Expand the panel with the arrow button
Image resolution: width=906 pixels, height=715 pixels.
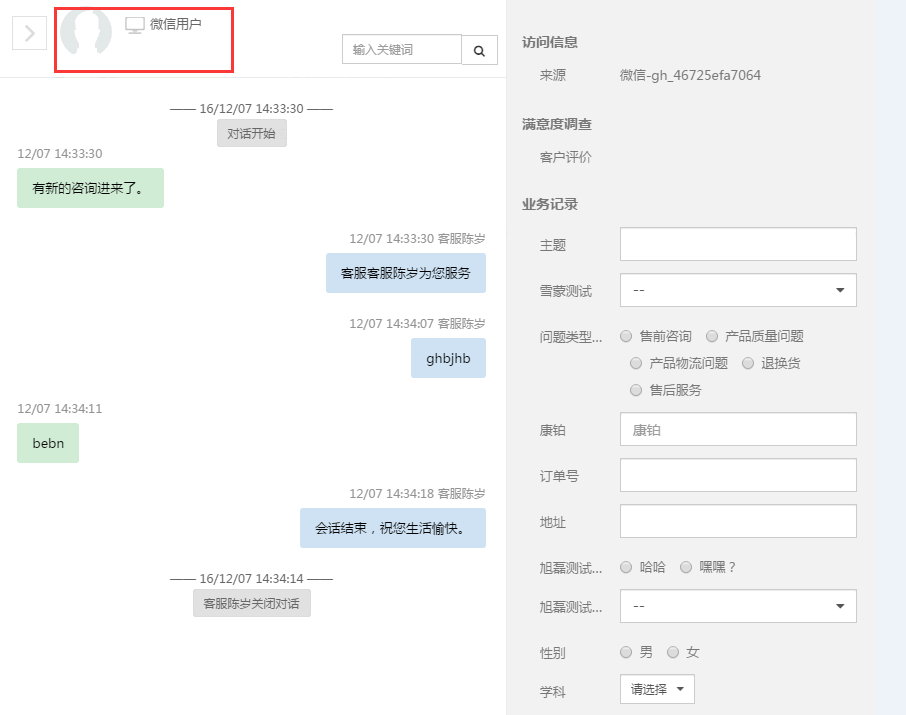(29, 33)
